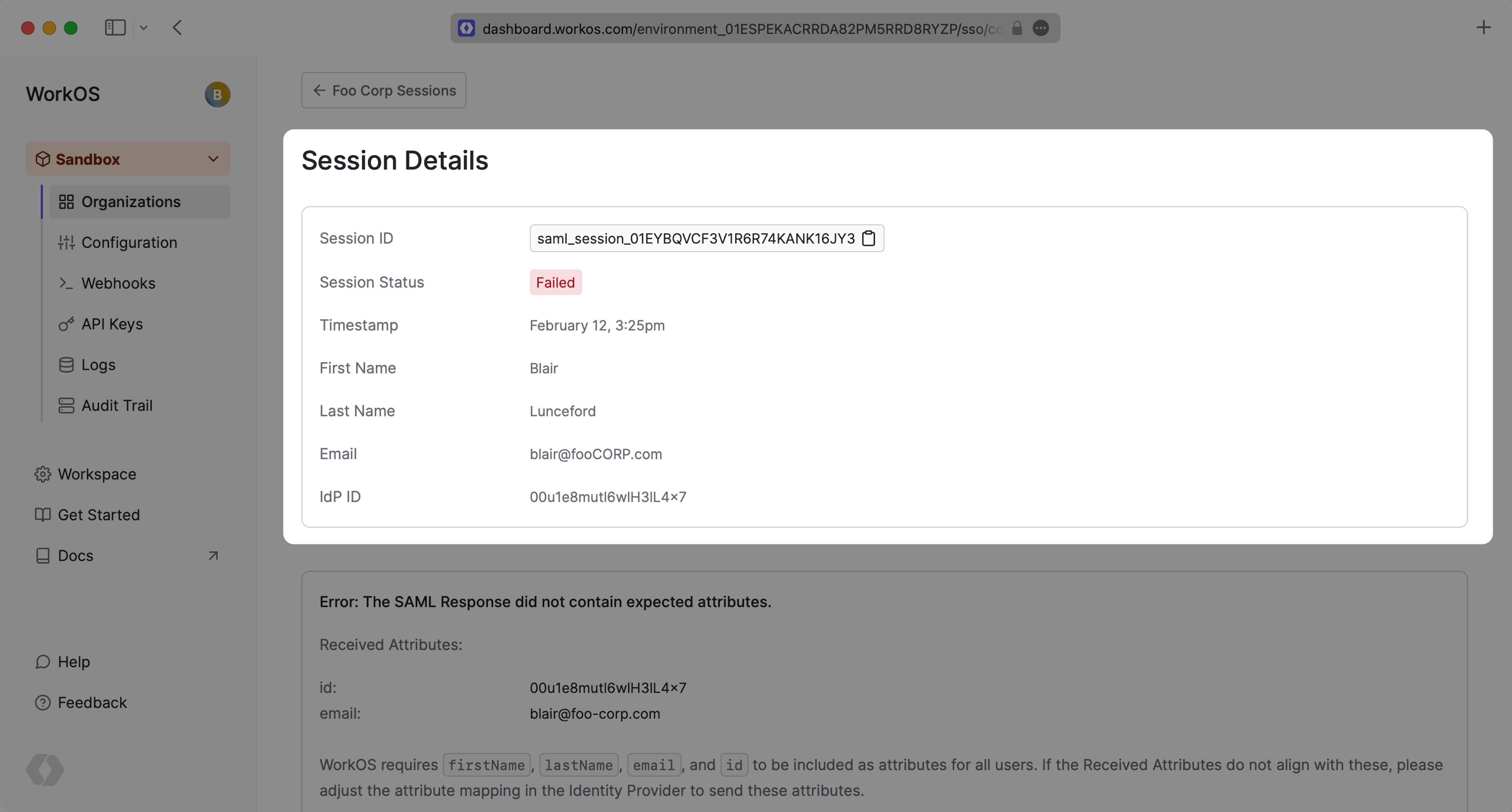Navigate to Webhooks section
Screen dimensions: 1512x812
118,283
